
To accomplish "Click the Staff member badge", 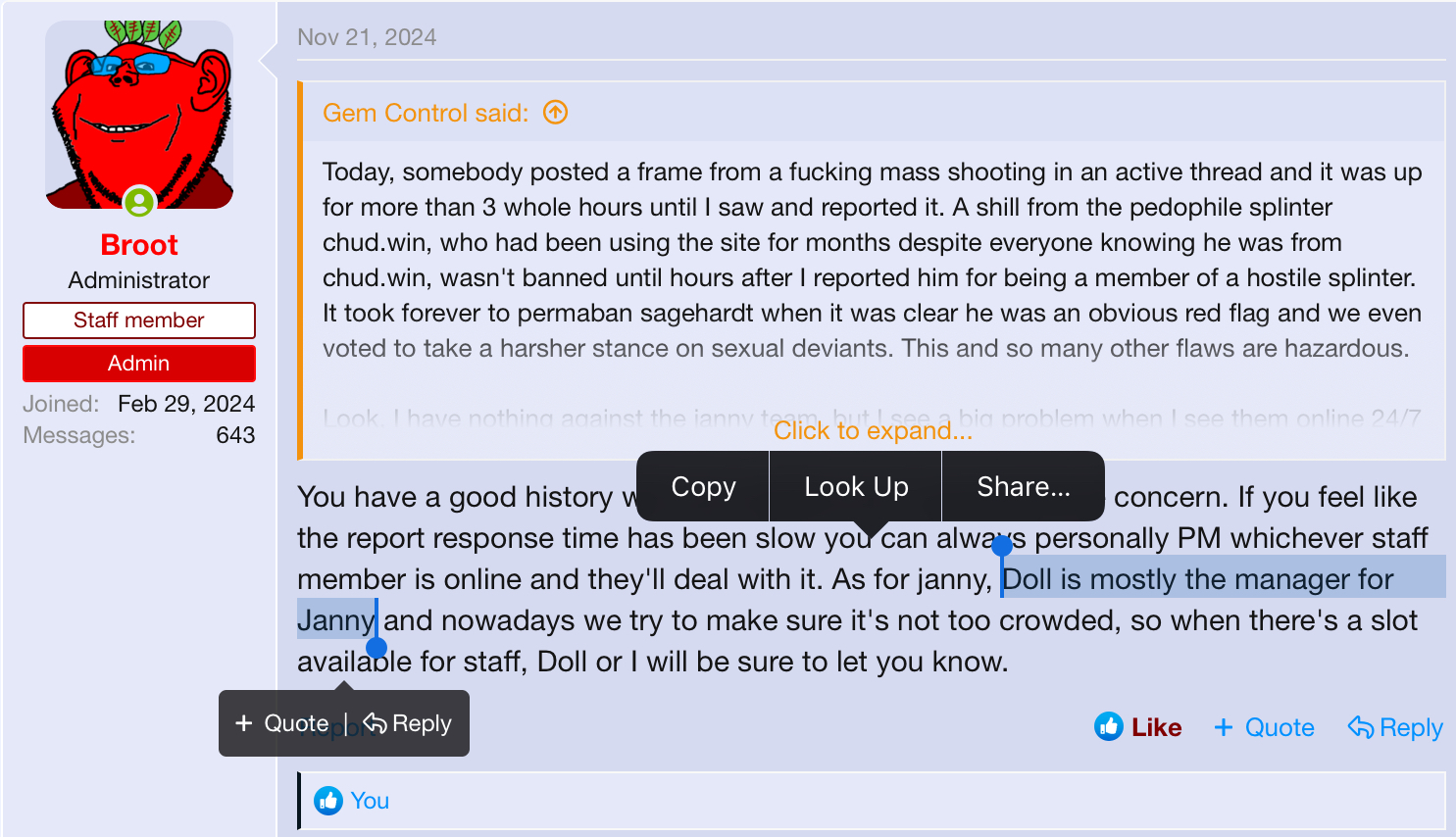I will click(x=139, y=320).
